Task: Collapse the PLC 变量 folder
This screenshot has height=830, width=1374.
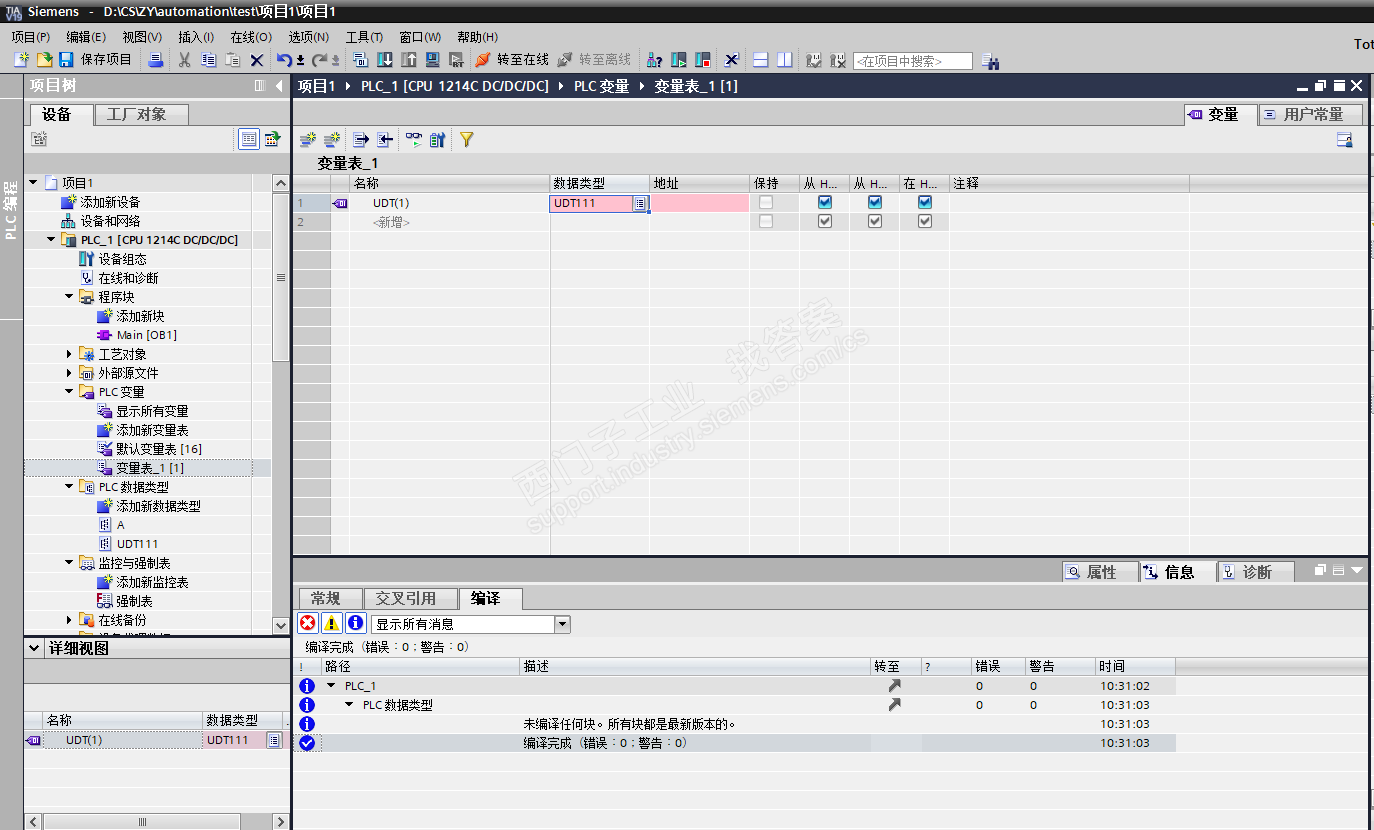Action: (69, 392)
